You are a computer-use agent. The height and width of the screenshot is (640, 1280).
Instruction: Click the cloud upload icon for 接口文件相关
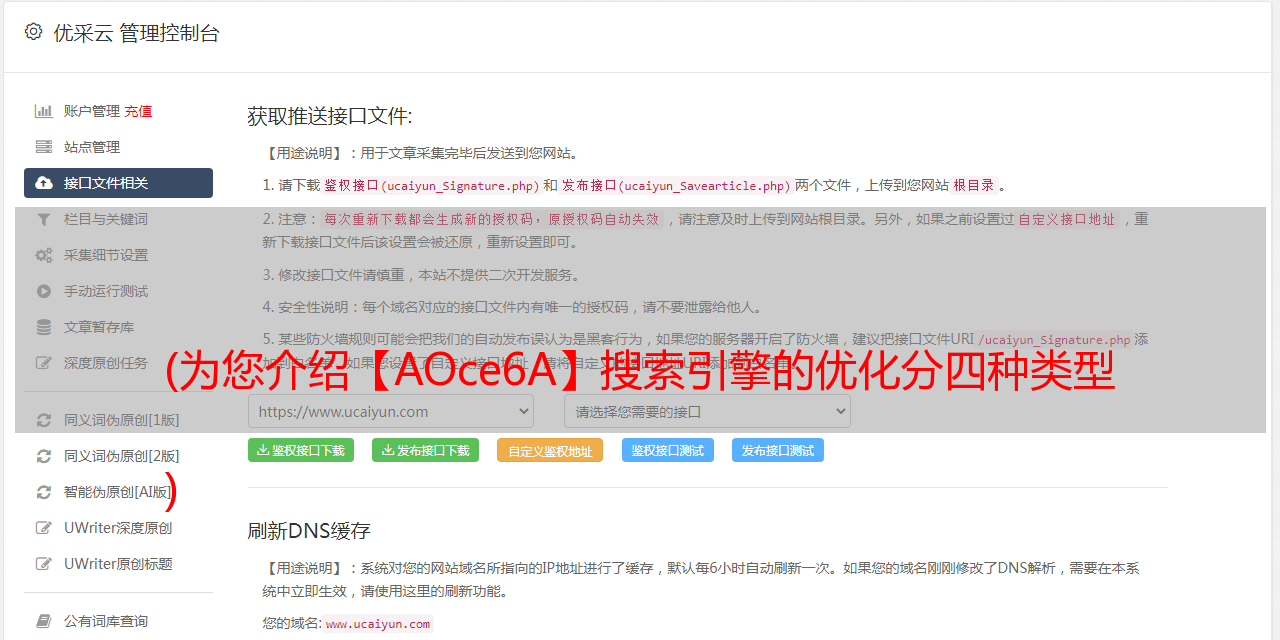click(43, 183)
